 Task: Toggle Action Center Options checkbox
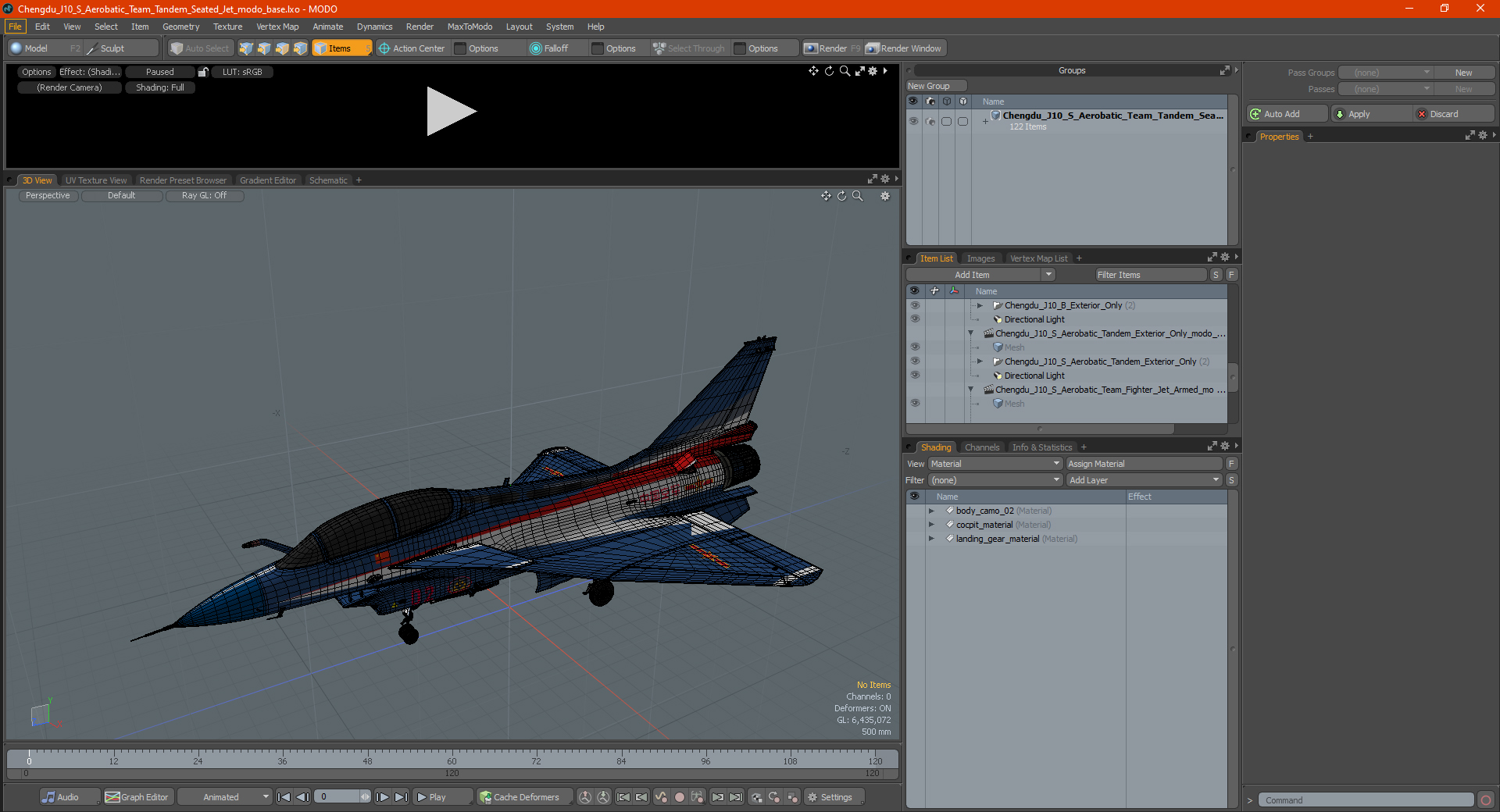[x=461, y=48]
